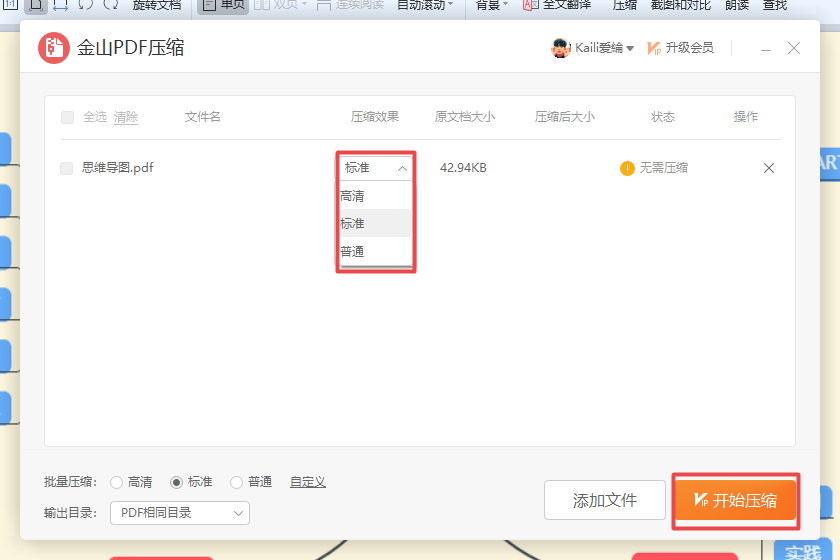Click the 文件名 column header
Viewport: 840px width, 560px height.
202,117
